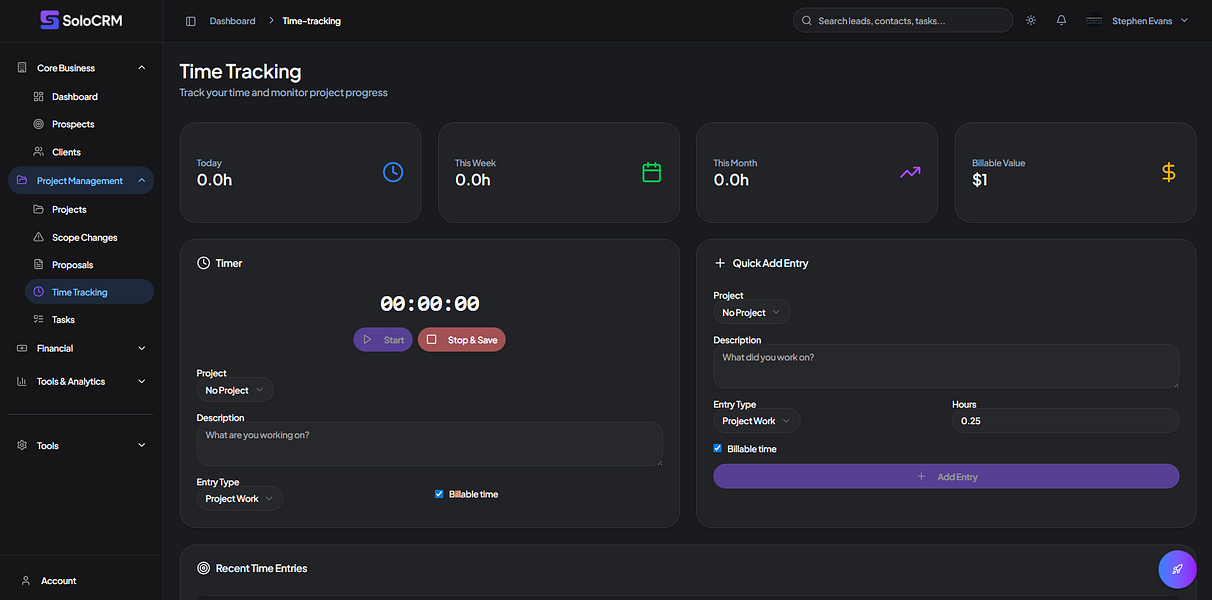The width and height of the screenshot is (1212, 600).
Task: Toggle Billable time checkbox in Quick Add Entry
Action: (717, 448)
